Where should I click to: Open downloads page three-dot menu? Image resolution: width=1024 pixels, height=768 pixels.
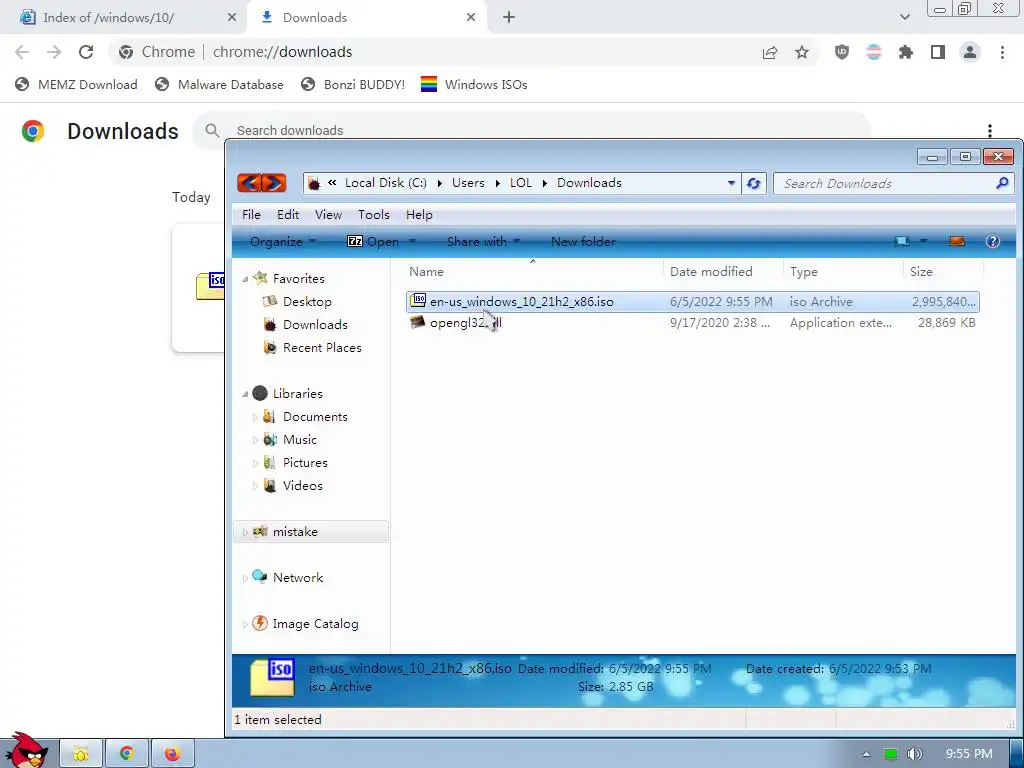pyautogui.click(x=990, y=131)
